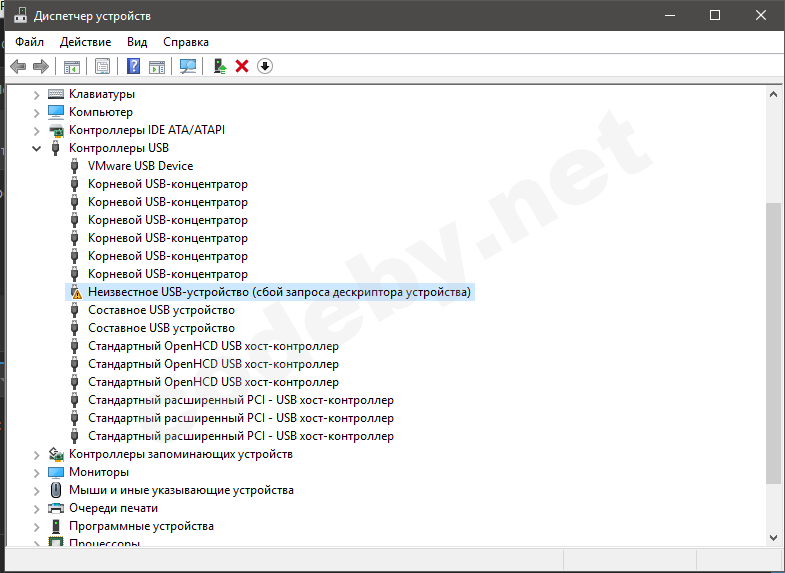Viewport: 785px width, 573px height.
Task: Open the Вид menu
Action: coord(137,42)
